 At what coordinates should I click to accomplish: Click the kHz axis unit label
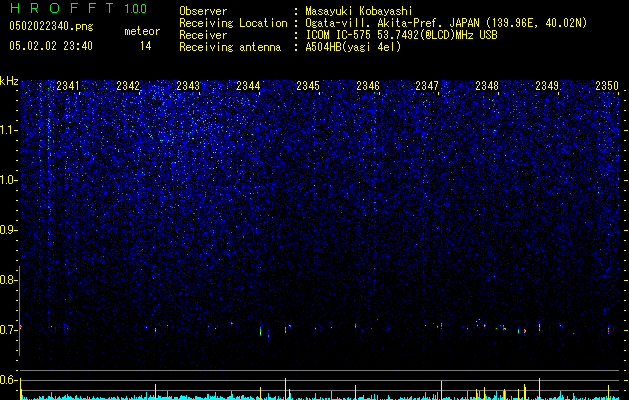pos(9,81)
